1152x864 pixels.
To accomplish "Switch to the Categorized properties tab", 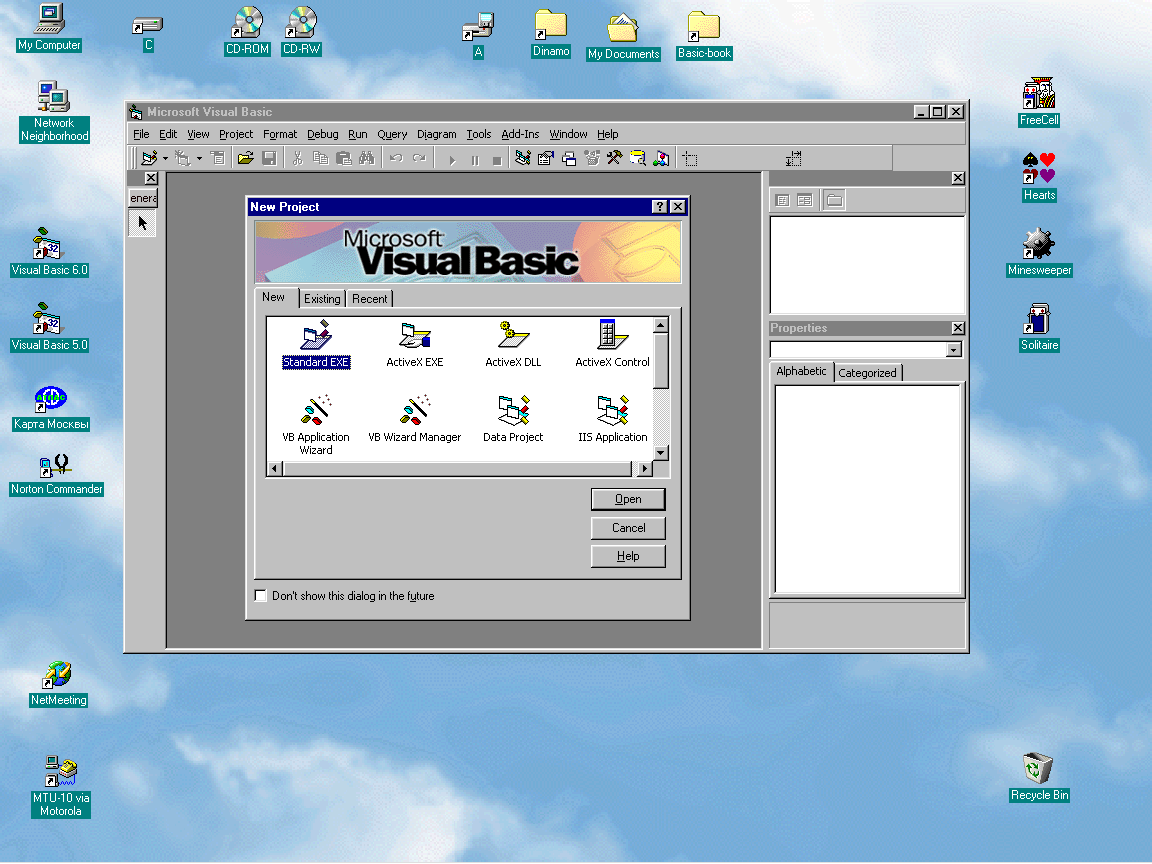I will pos(868,373).
